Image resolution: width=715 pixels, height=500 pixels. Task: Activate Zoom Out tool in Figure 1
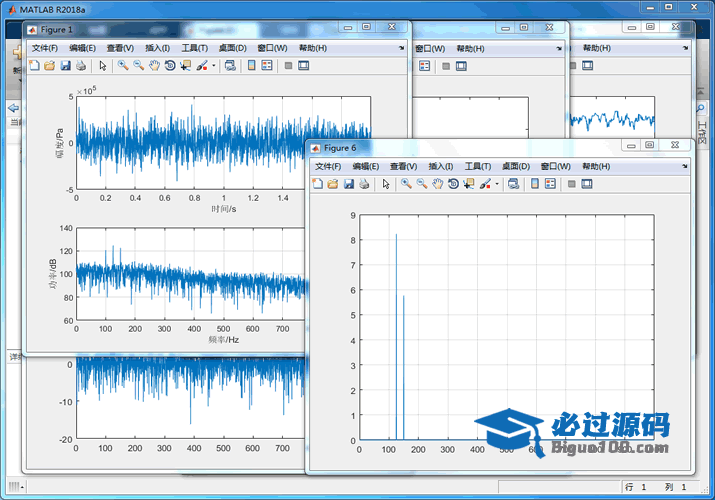tap(139, 66)
